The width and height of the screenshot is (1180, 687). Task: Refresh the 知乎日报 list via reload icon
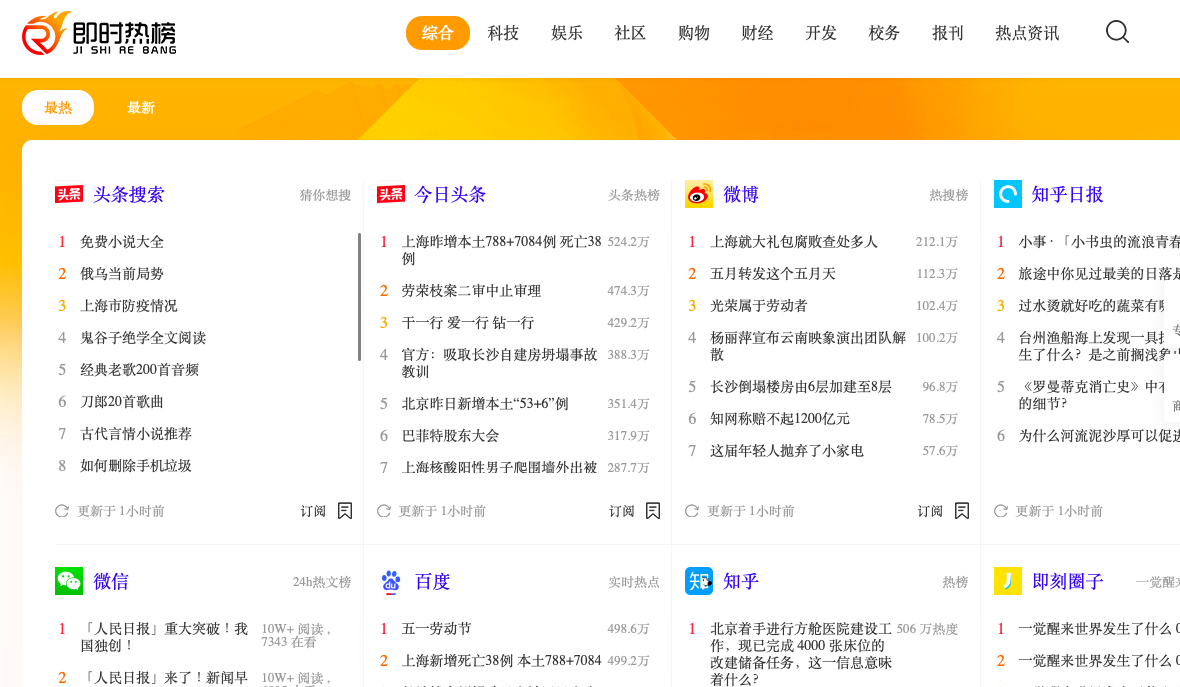pyautogui.click(x=1000, y=511)
